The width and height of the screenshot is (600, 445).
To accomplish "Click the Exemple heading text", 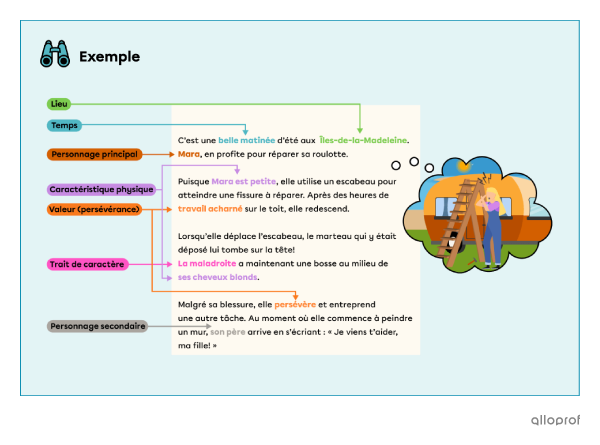I will tap(109, 57).
